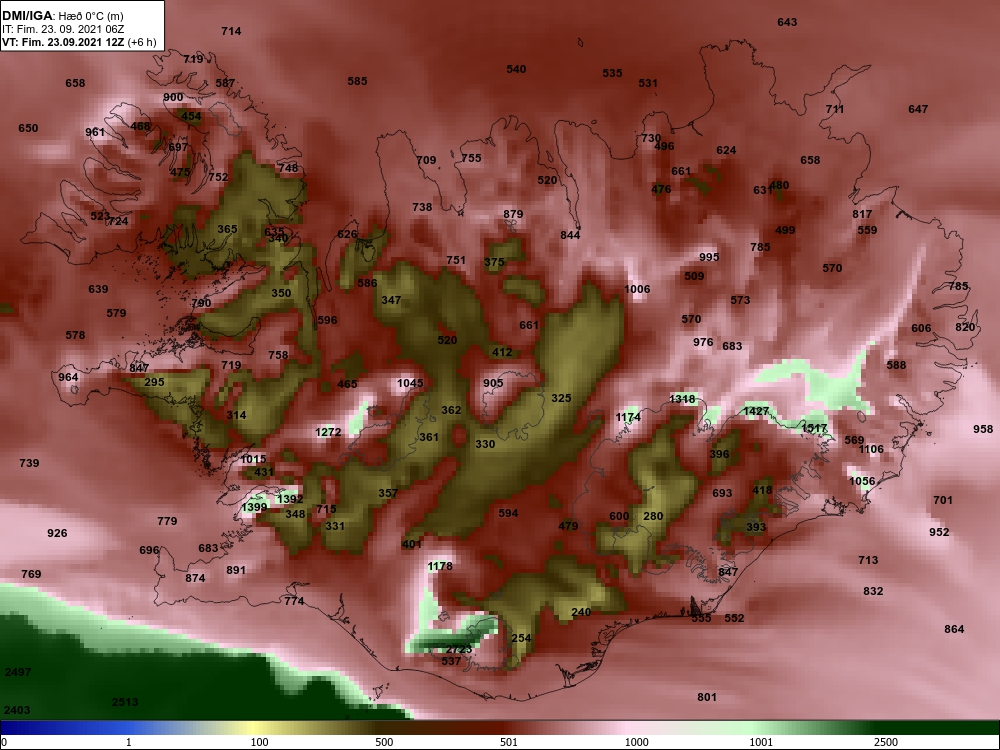The height and width of the screenshot is (750, 1000).
Task: Click the map value 1399
Action: point(254,507)
